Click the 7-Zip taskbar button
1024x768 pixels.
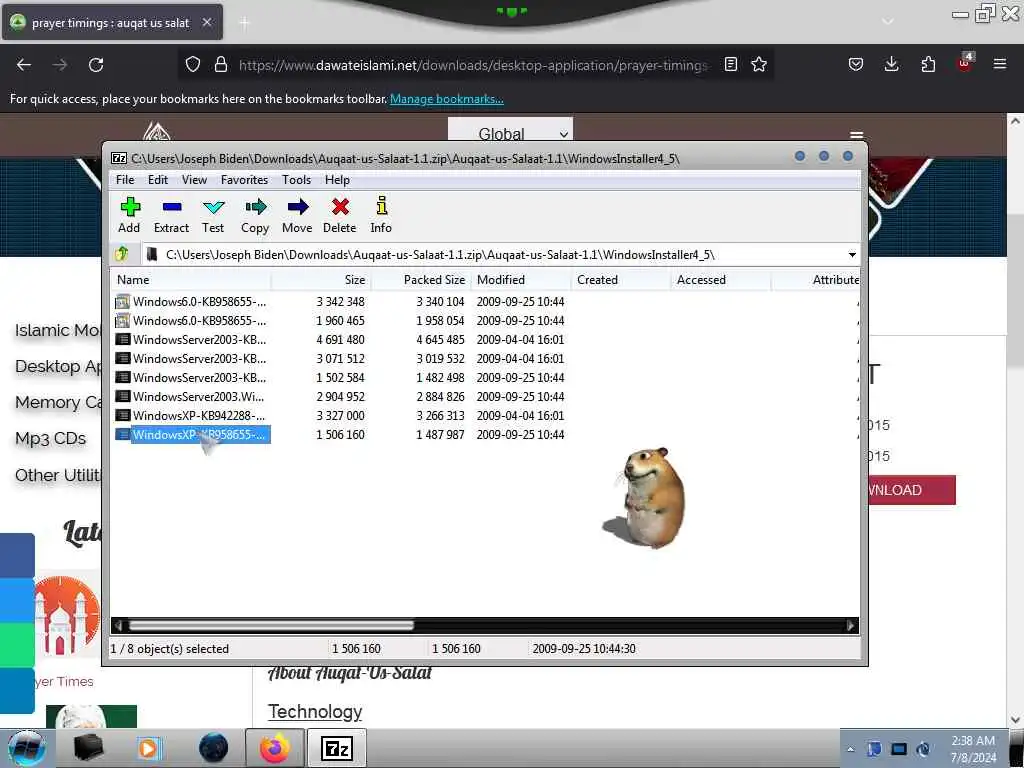tap(337, 748)
